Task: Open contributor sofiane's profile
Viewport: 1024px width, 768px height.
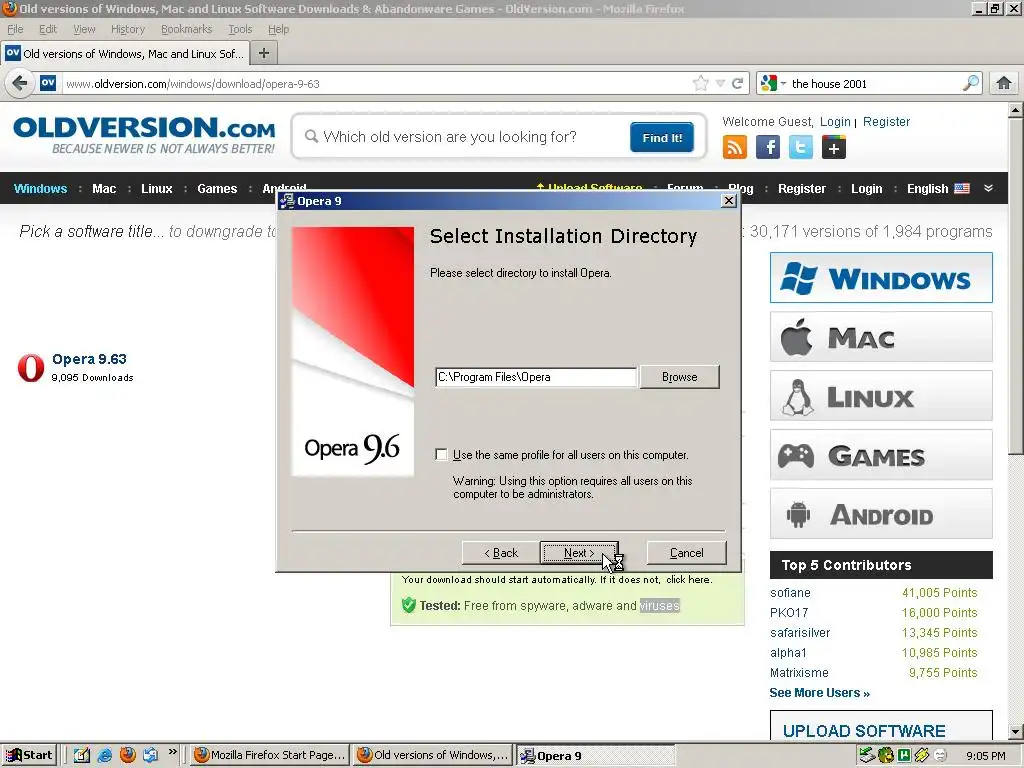Action: [x=790, y=593]
